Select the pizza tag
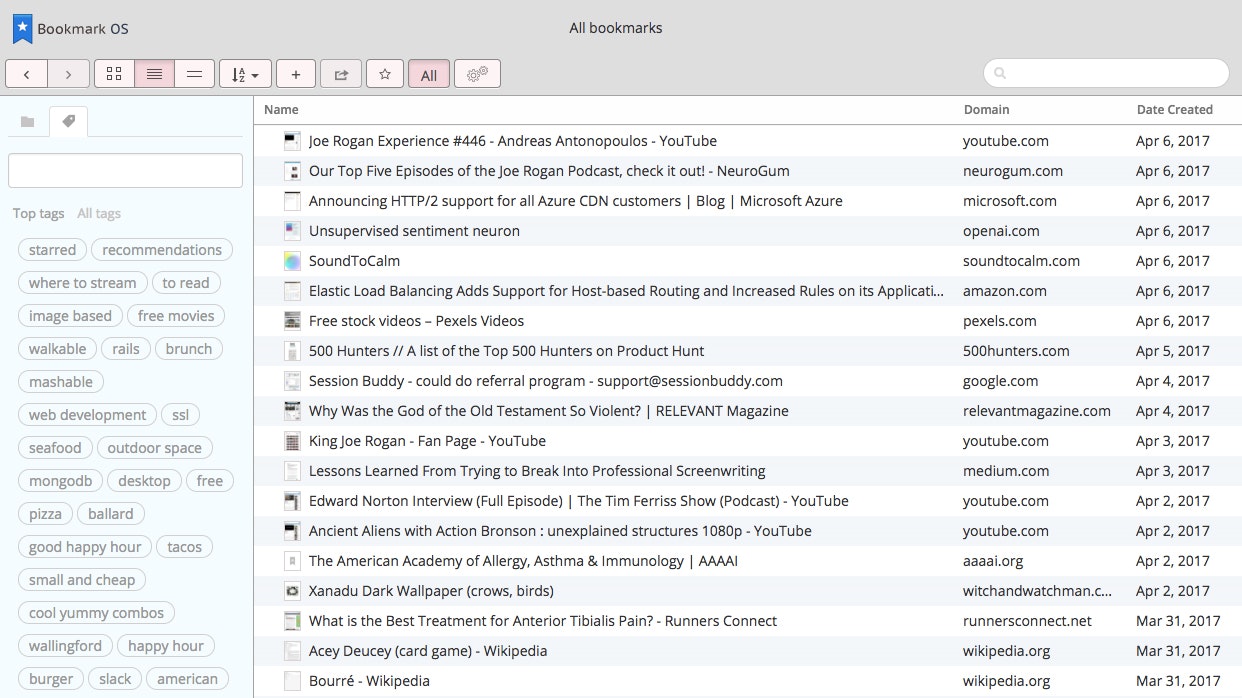 pyautogui.click(x=45, y=514)
